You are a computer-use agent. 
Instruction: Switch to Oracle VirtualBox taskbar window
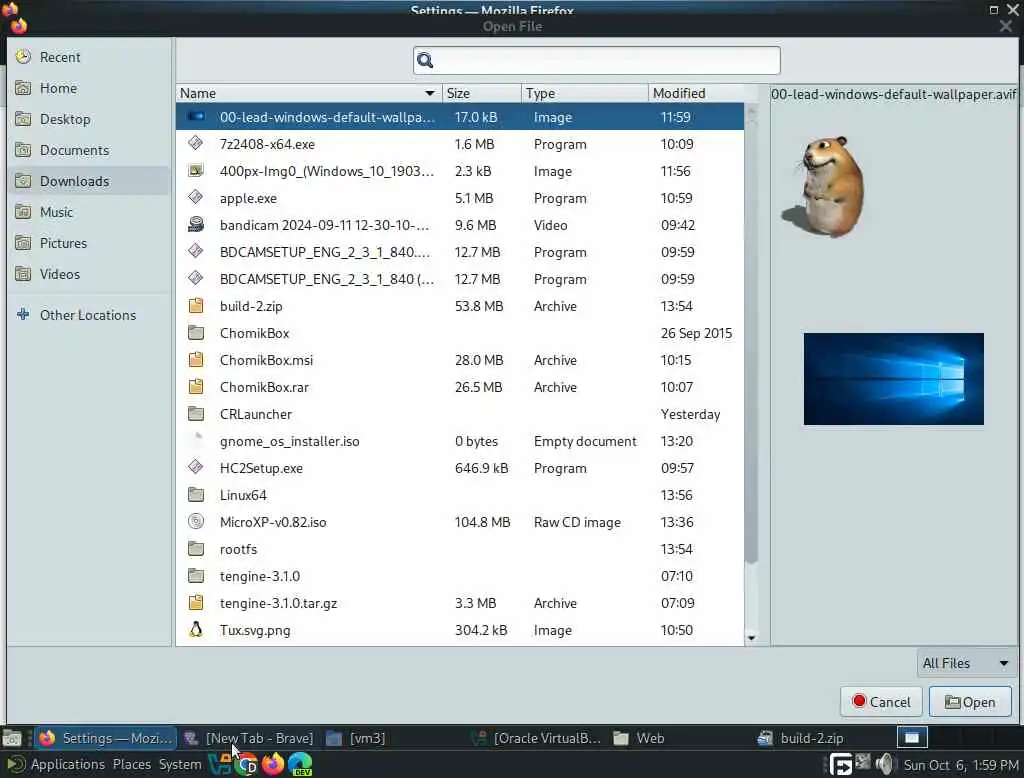[537, 738]
